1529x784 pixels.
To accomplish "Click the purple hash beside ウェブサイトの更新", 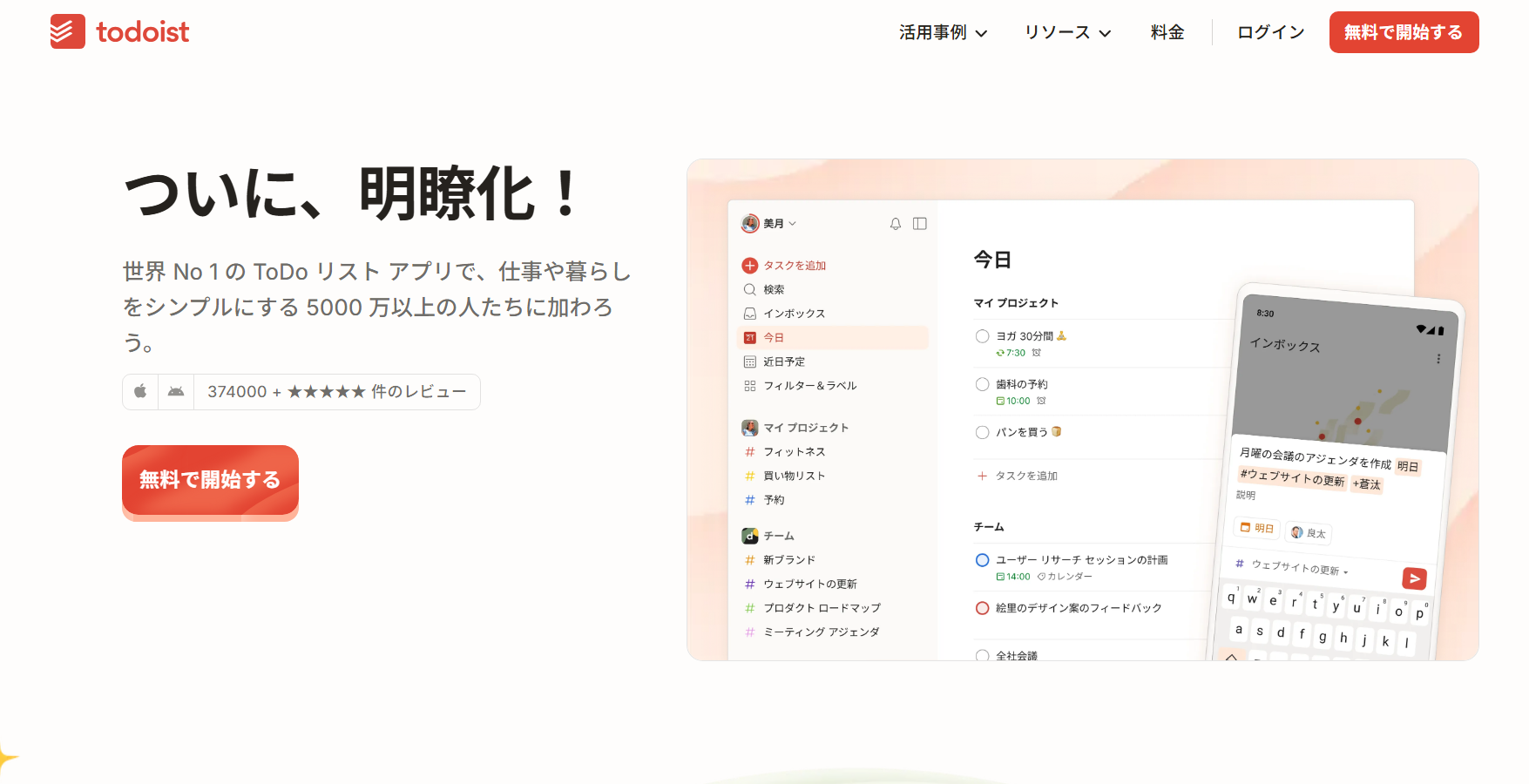I will pyautogui.click(x=749, y=584).
